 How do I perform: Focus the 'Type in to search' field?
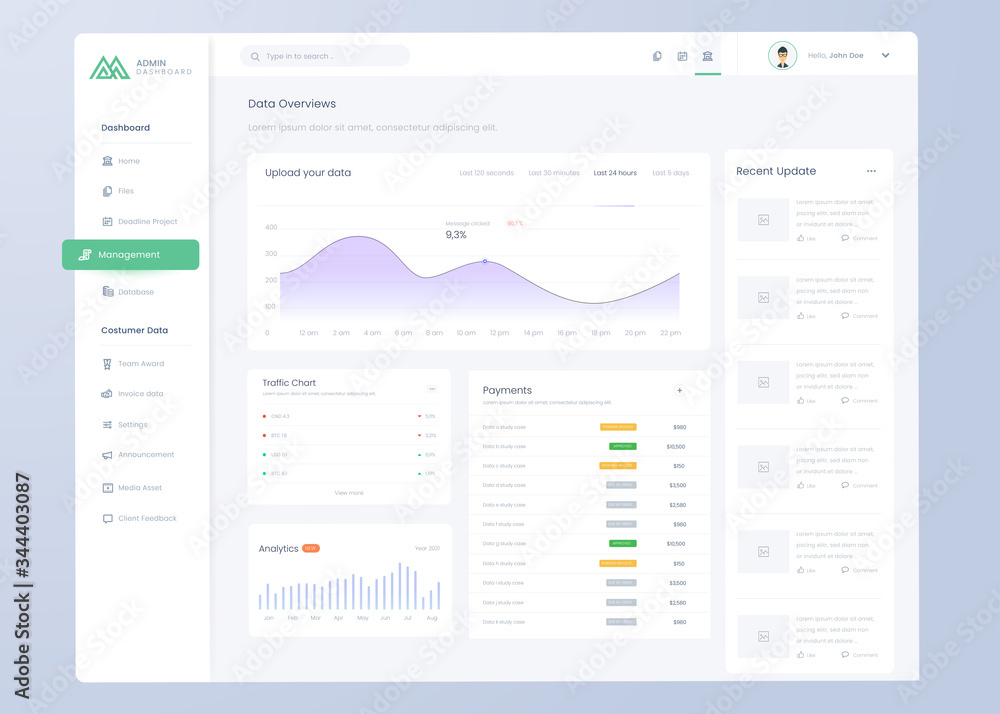coord(325,56)
